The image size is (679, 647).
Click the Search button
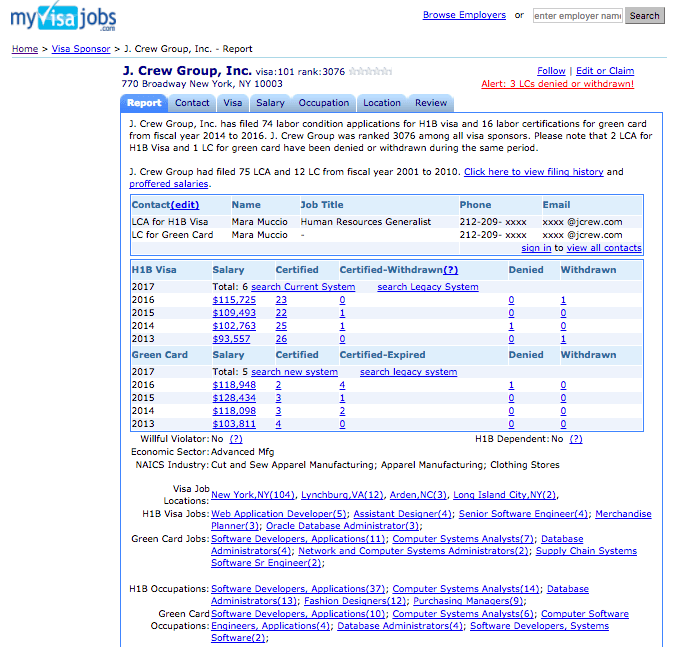(644, 16)
